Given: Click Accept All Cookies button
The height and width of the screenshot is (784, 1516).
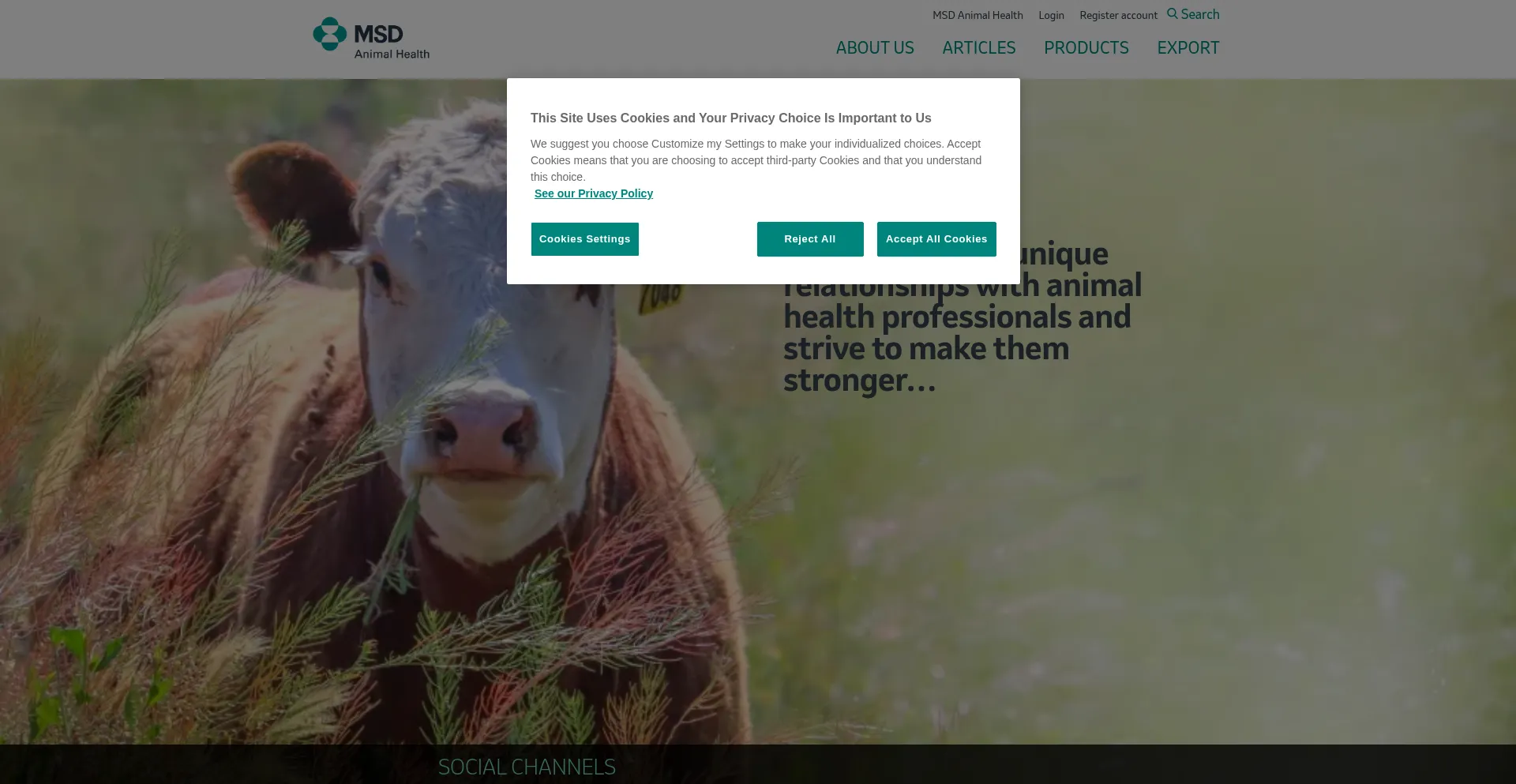Looking at the screenshot, I should [936, 239].
